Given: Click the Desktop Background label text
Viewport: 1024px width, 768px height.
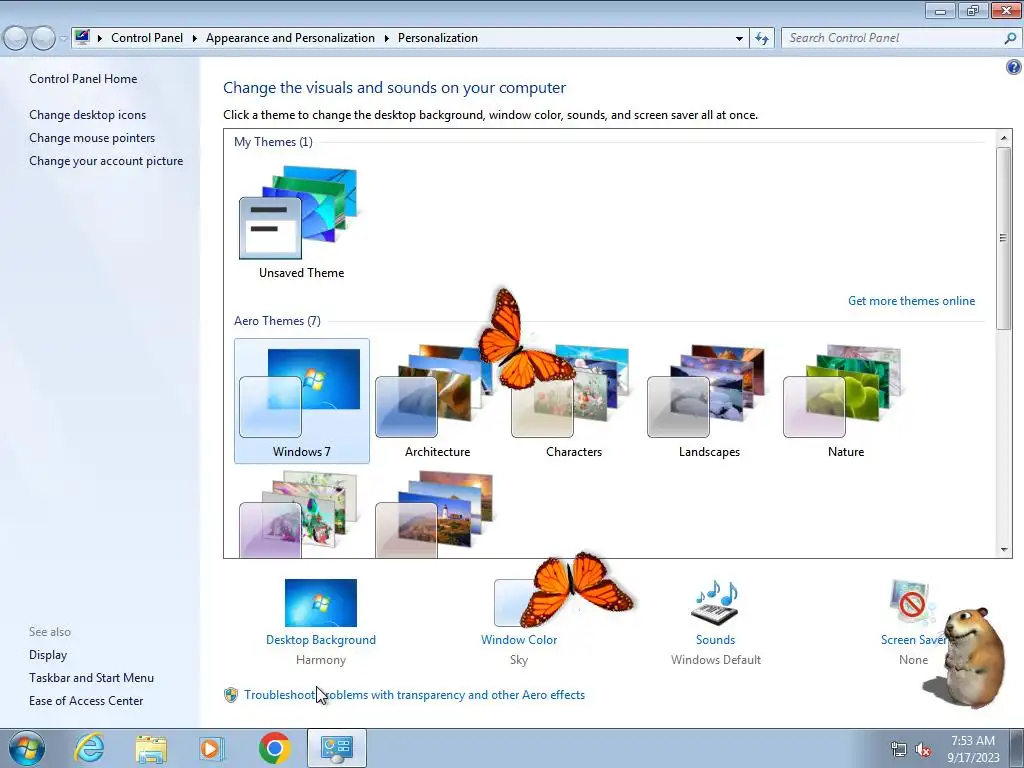Looking at the screenshot, I should [321, 640].
